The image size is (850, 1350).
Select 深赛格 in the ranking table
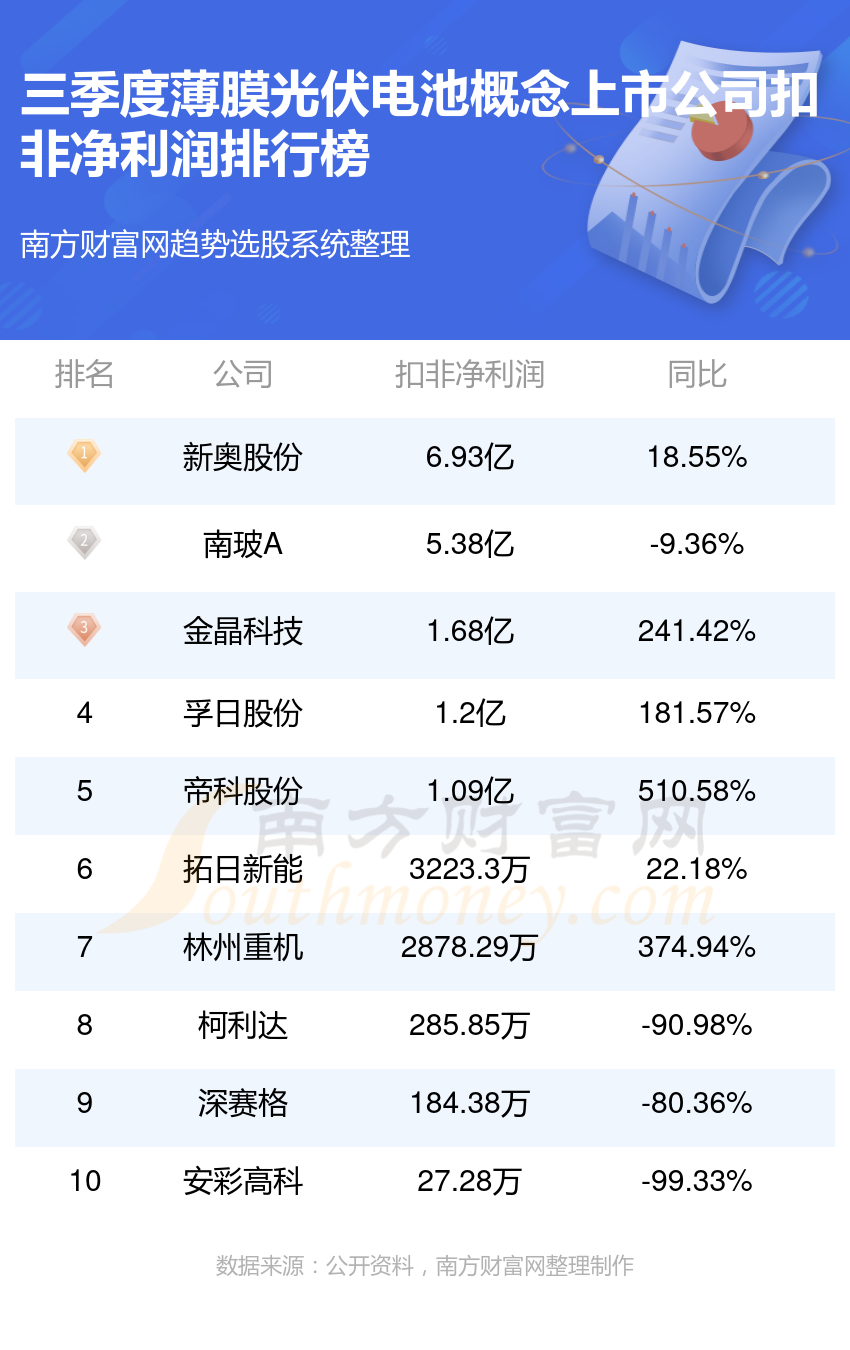[x=242, y=1103]
